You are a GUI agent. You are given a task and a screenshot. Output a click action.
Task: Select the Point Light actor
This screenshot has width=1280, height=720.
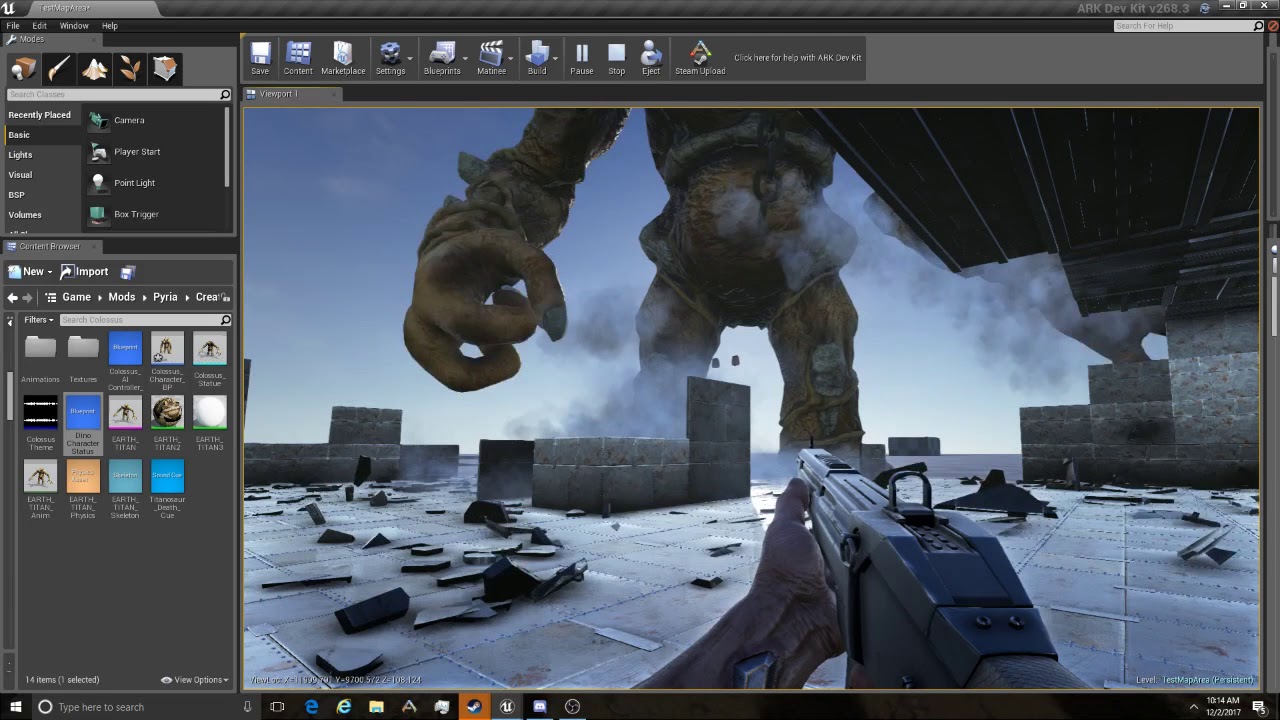tap(156, 183)
